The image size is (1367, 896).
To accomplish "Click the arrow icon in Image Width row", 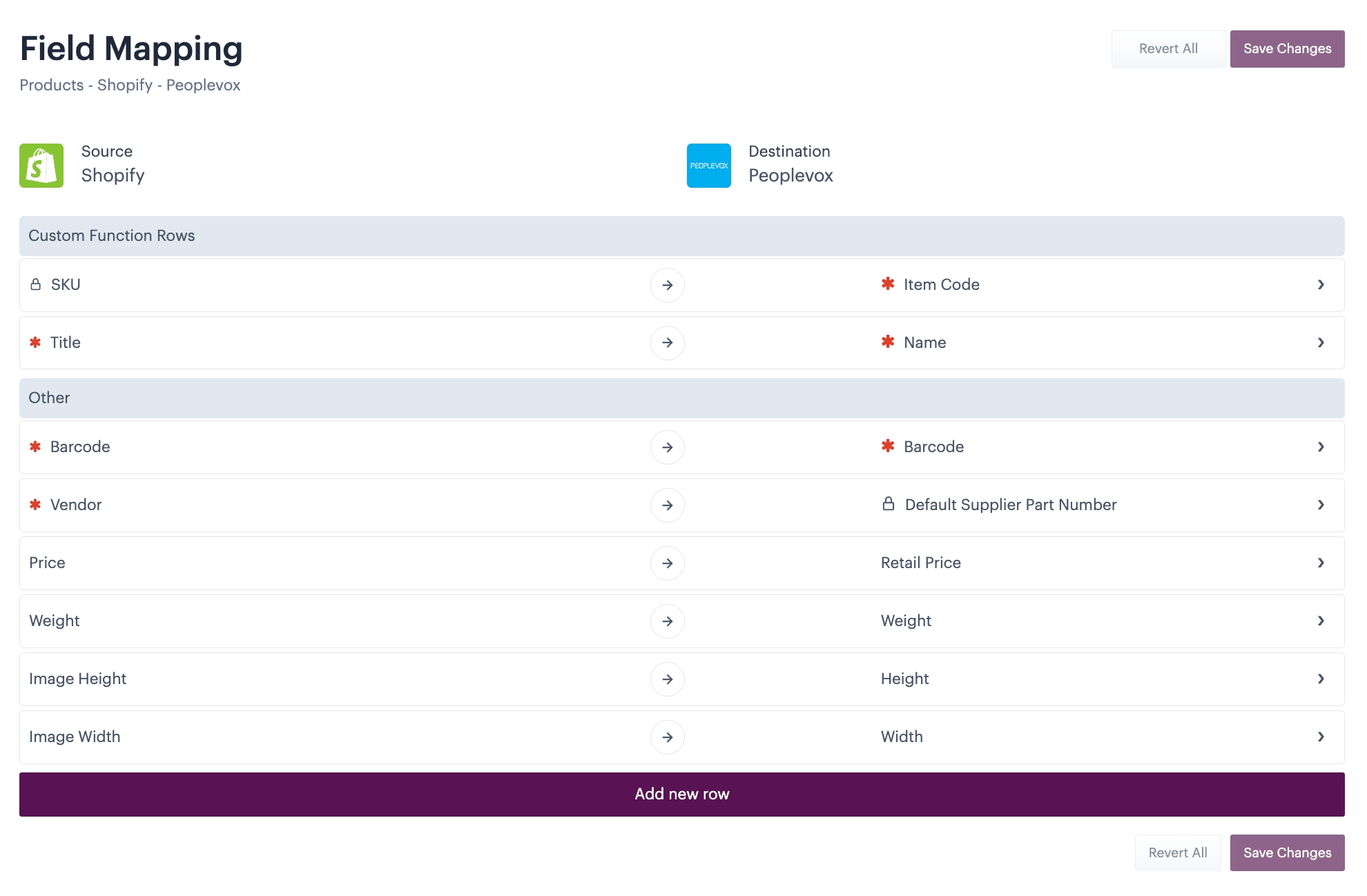I will 667,737.
